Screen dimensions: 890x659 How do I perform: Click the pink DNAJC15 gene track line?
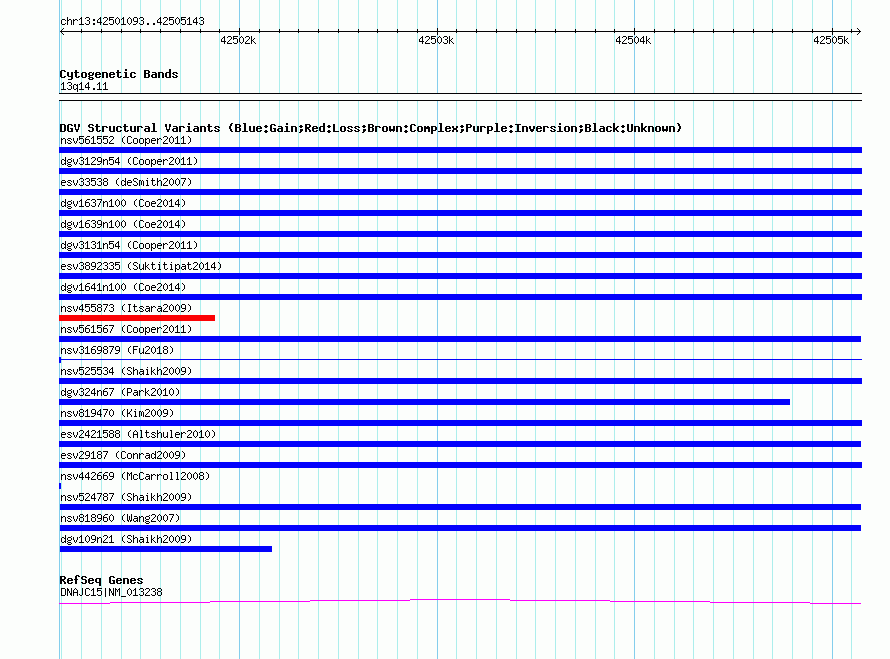tap(460, 601)
